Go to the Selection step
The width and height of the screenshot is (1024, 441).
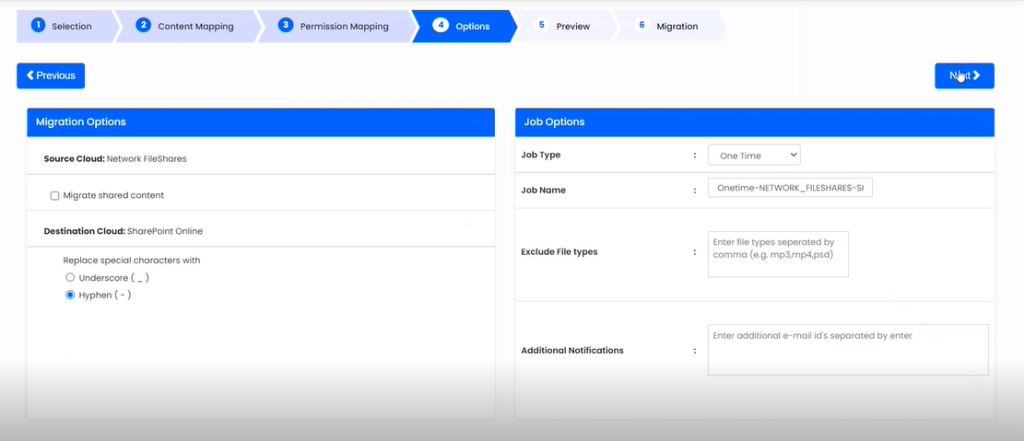click(x=65, y=27)
